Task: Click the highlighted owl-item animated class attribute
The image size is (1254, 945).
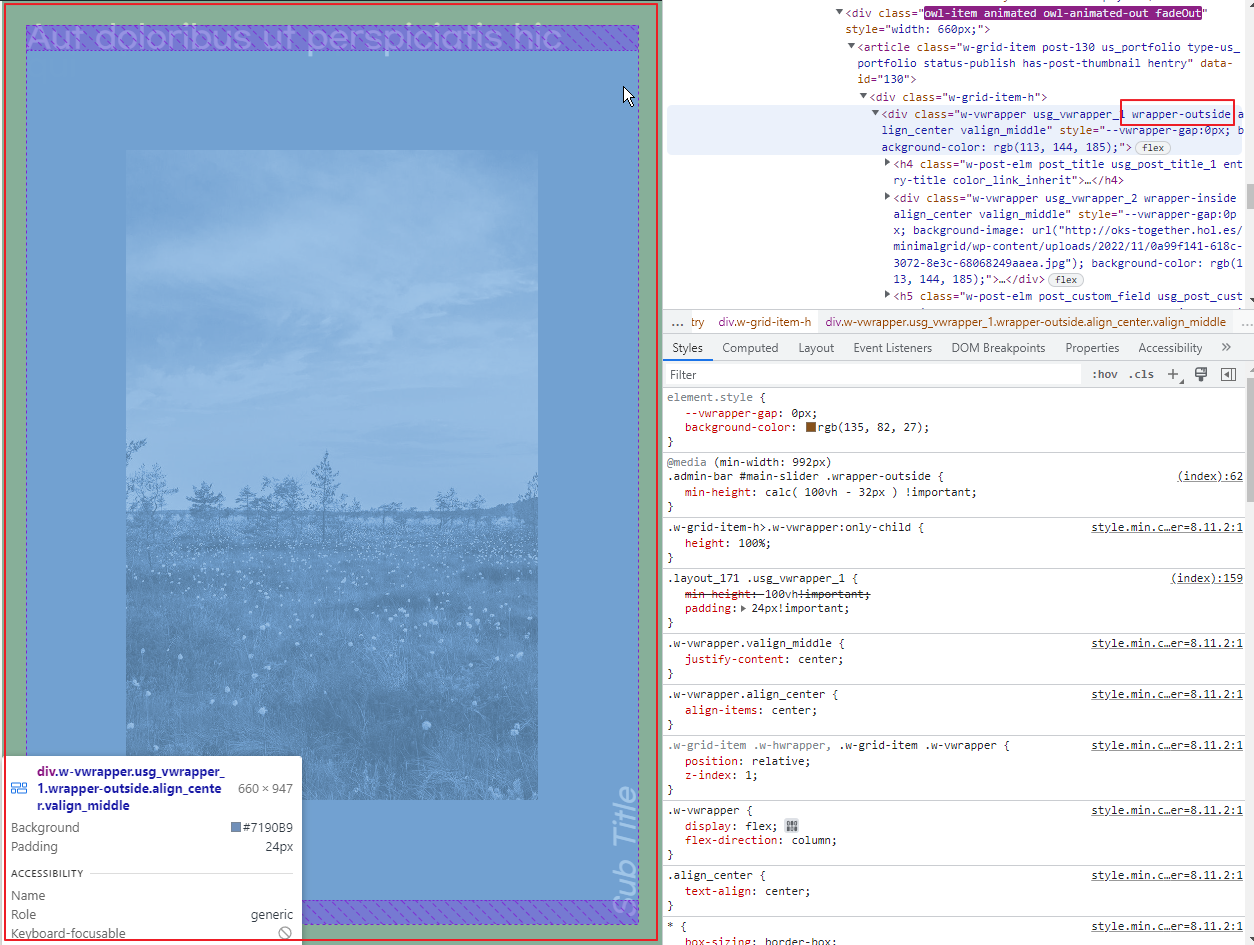Action: coord(1062,13)
